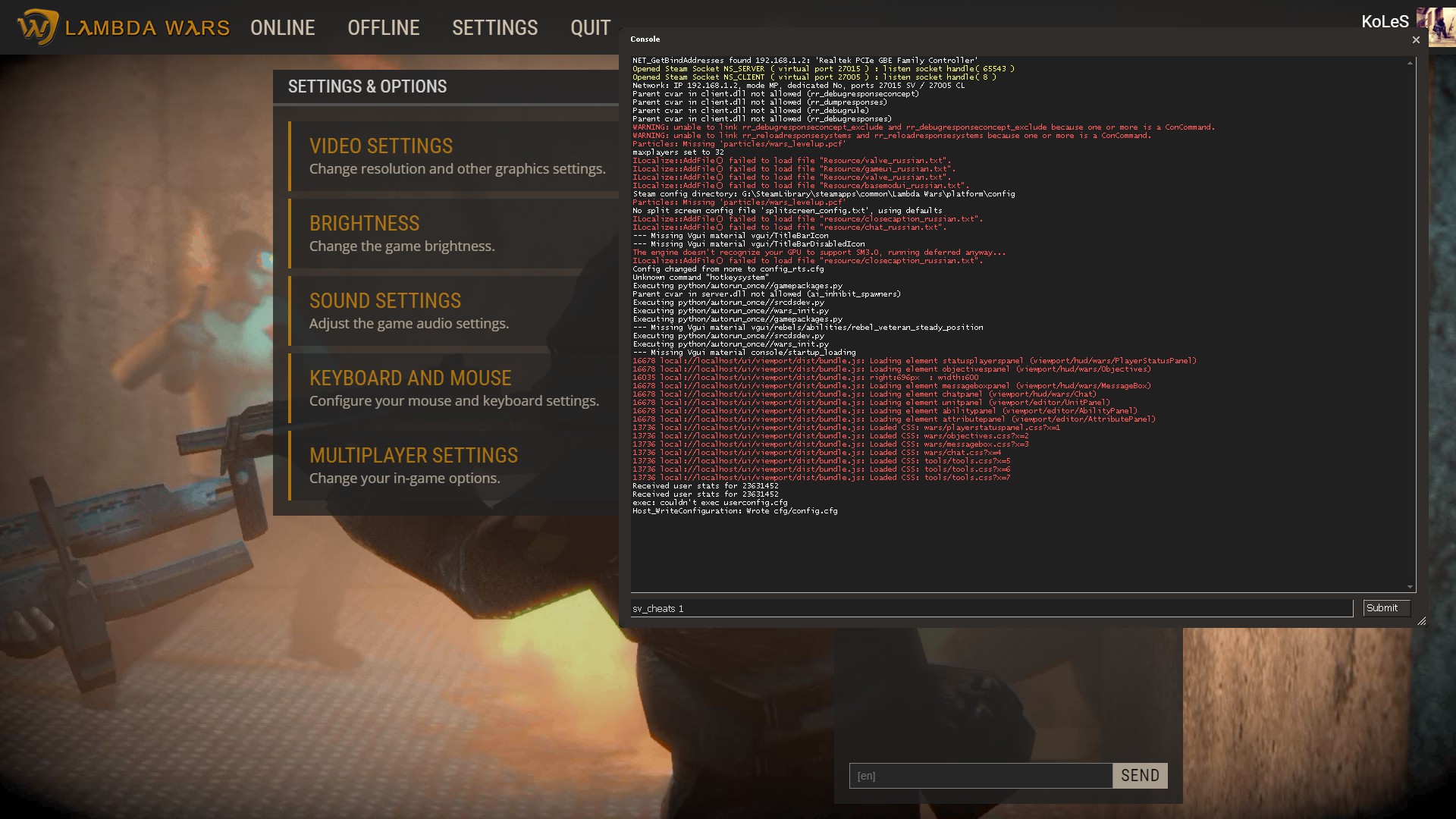Screen dimensions: 1456x819
Task: Close the Console window
Action: [1415, 39]
